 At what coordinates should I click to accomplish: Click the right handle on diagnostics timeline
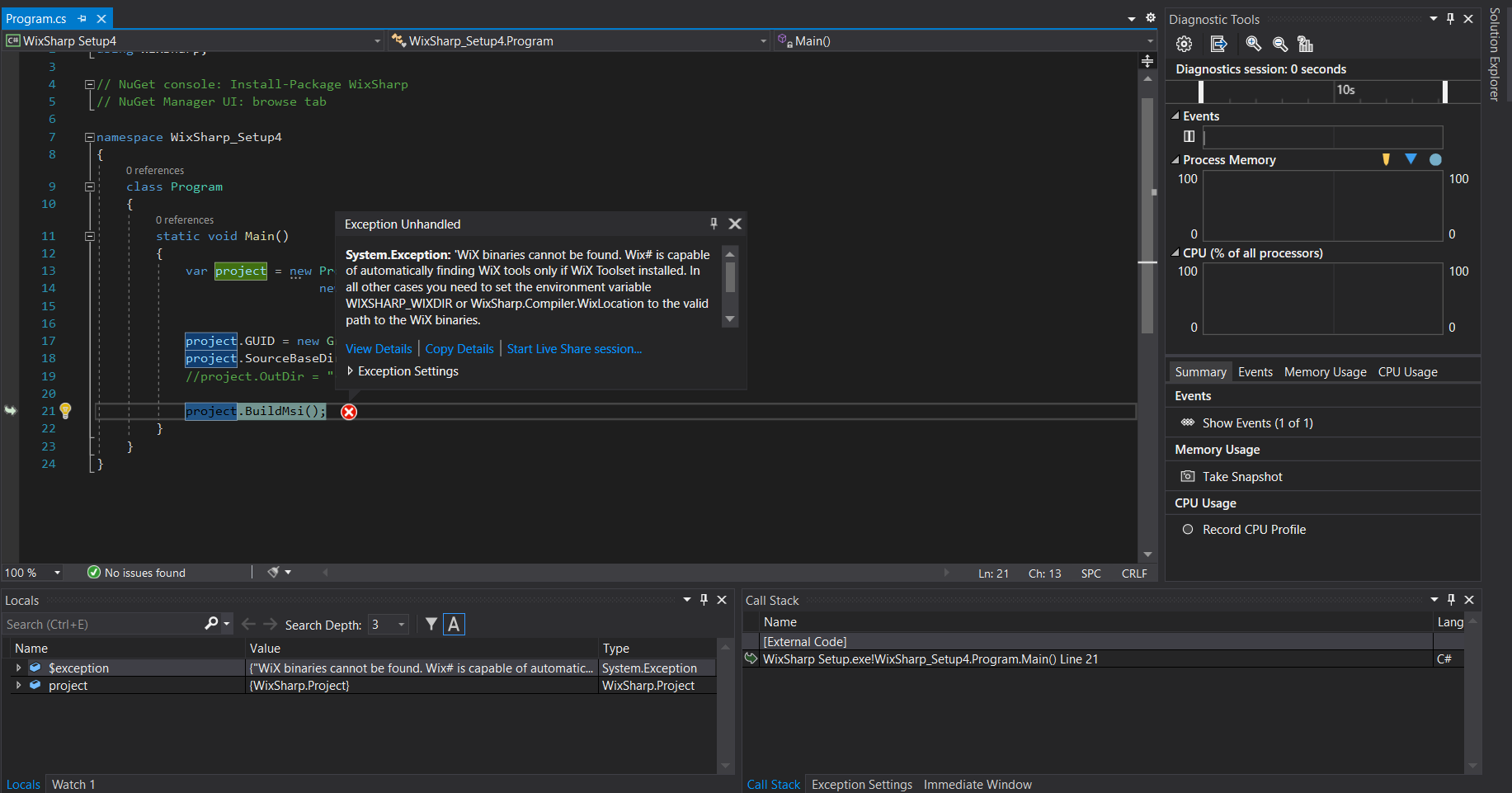1444,92
